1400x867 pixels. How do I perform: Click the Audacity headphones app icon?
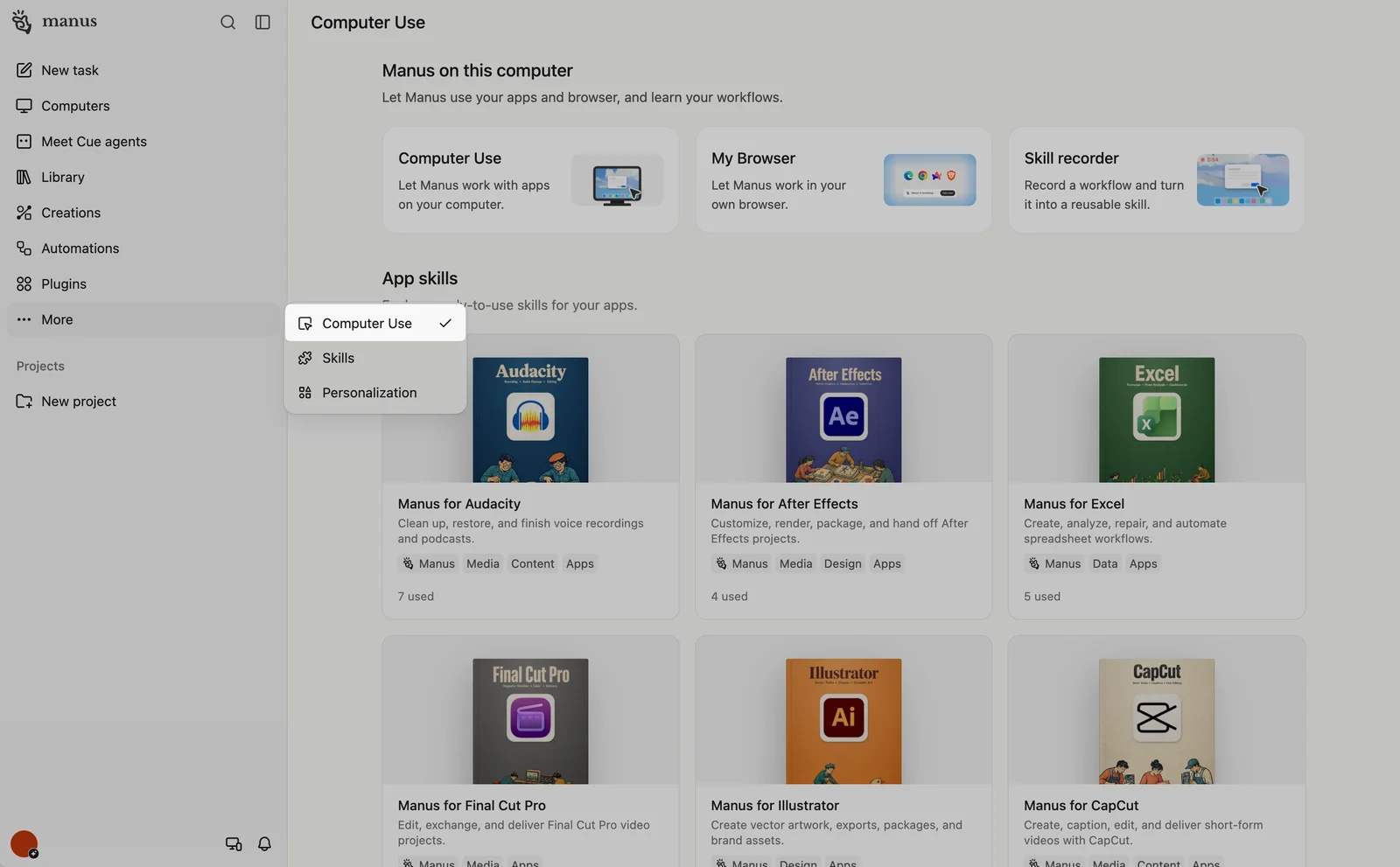click(x=530, y=416)
